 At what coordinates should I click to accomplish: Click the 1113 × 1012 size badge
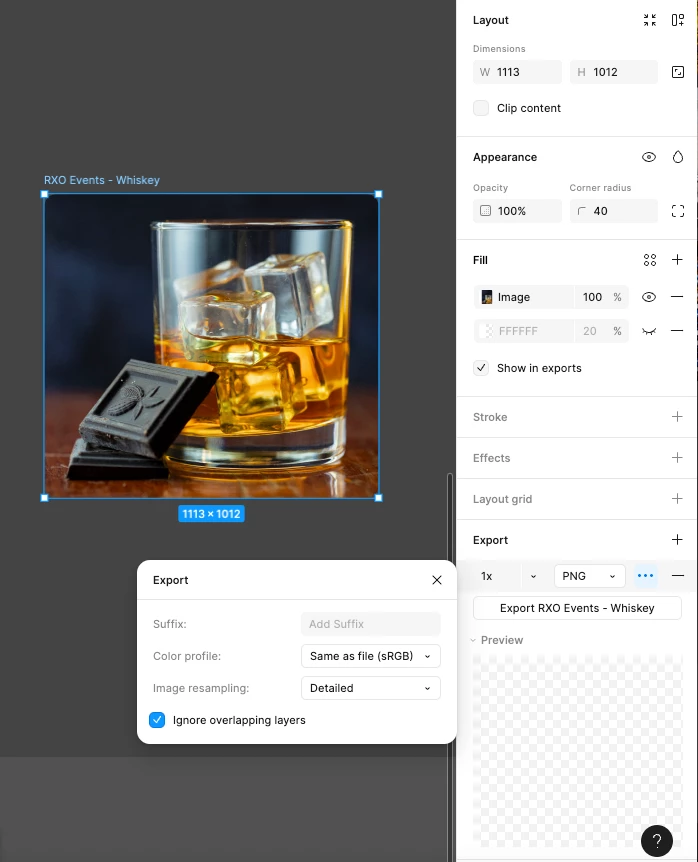click(x=211, y=513)
